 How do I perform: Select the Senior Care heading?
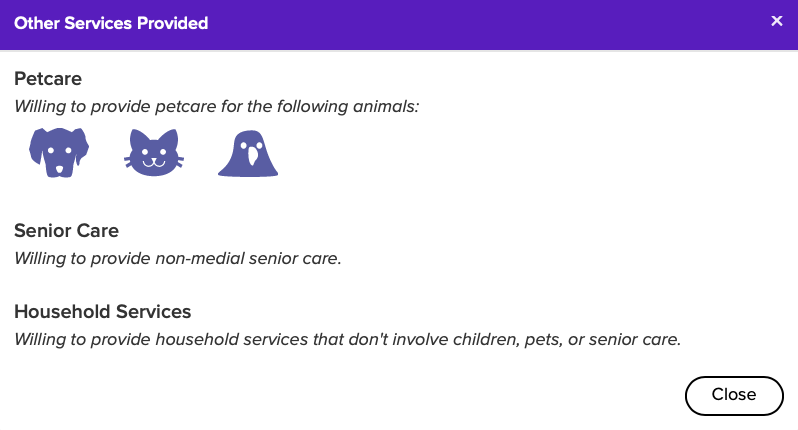[x=66, y=231]
